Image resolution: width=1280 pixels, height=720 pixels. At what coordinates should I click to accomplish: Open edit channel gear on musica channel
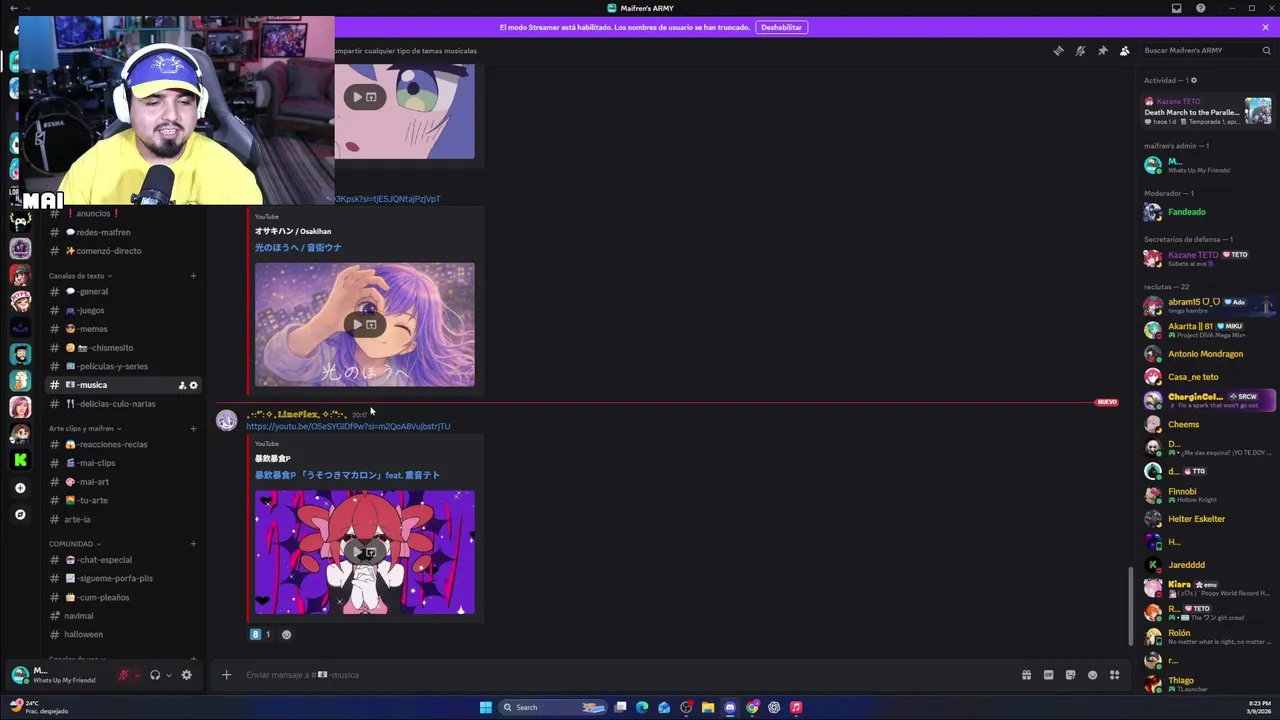pyautogui.click(x=194, y=385)
